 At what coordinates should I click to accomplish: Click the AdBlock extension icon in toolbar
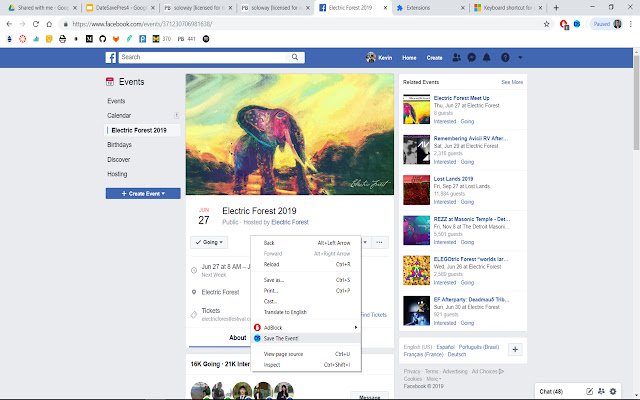tap(564, 24)
